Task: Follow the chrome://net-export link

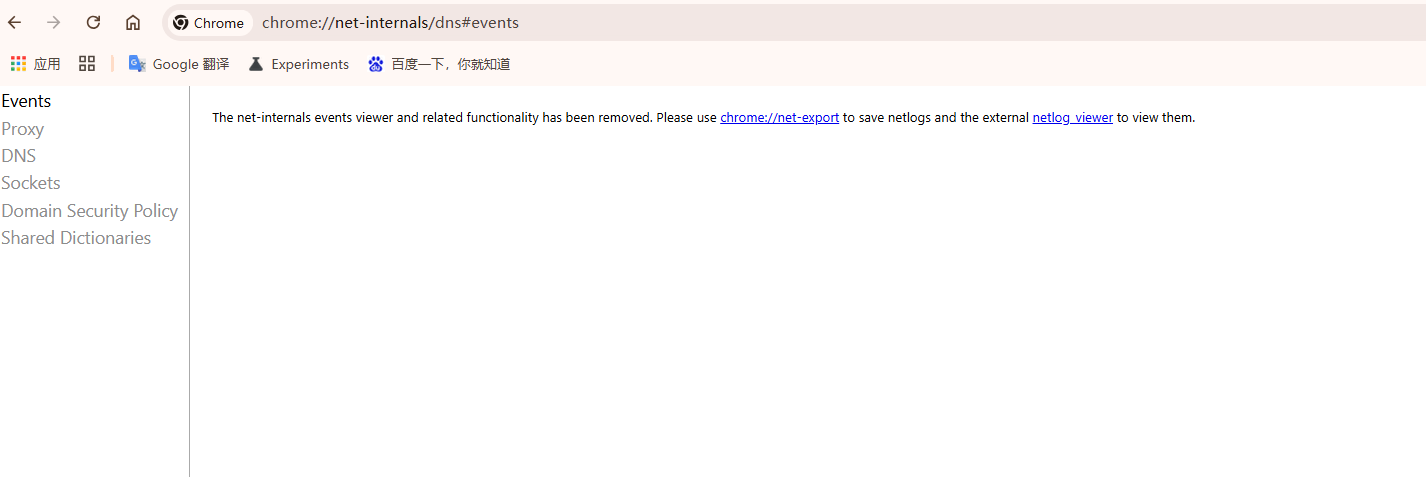Action: point(779,117)
